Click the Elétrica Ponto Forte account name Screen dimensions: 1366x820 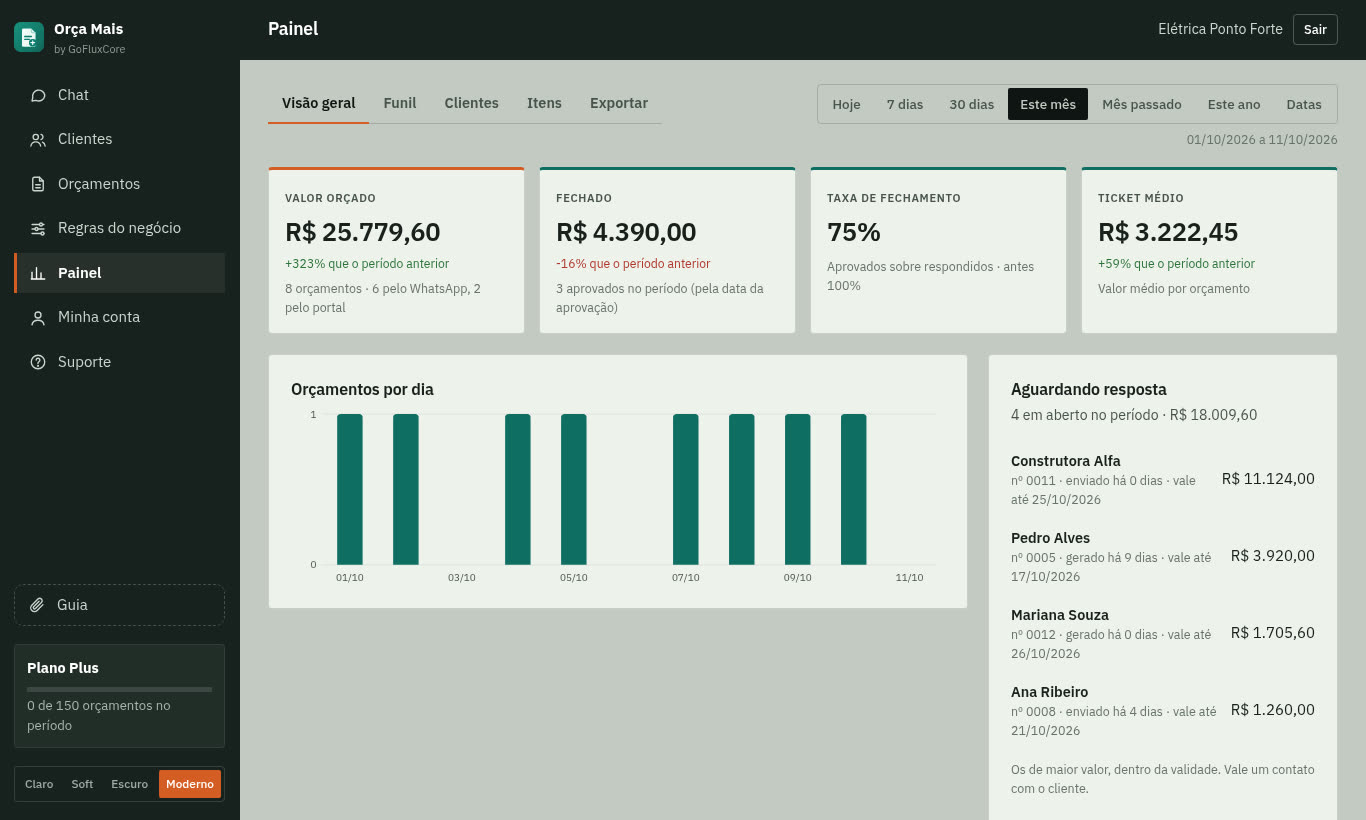(x=1220, y=29)
